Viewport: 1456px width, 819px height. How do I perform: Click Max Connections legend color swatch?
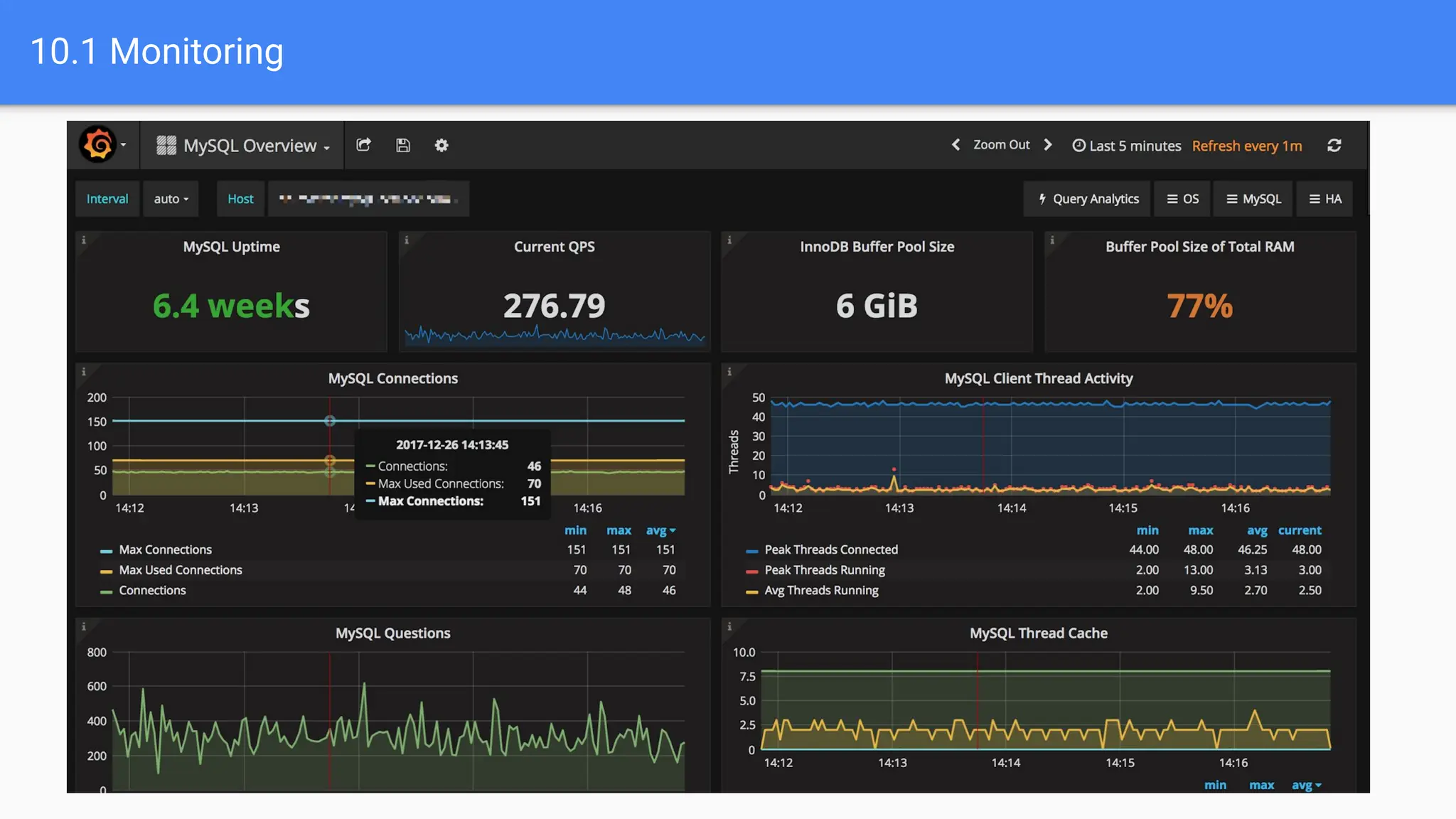pos(107,551)
